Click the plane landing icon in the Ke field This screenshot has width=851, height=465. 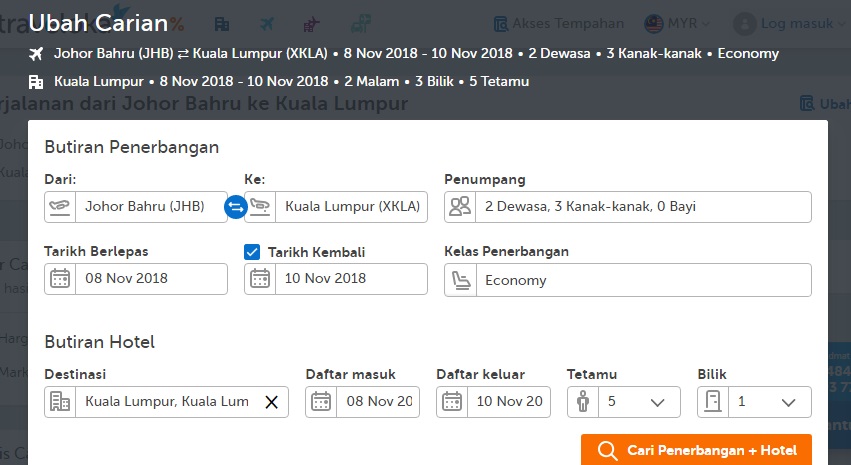261,207
